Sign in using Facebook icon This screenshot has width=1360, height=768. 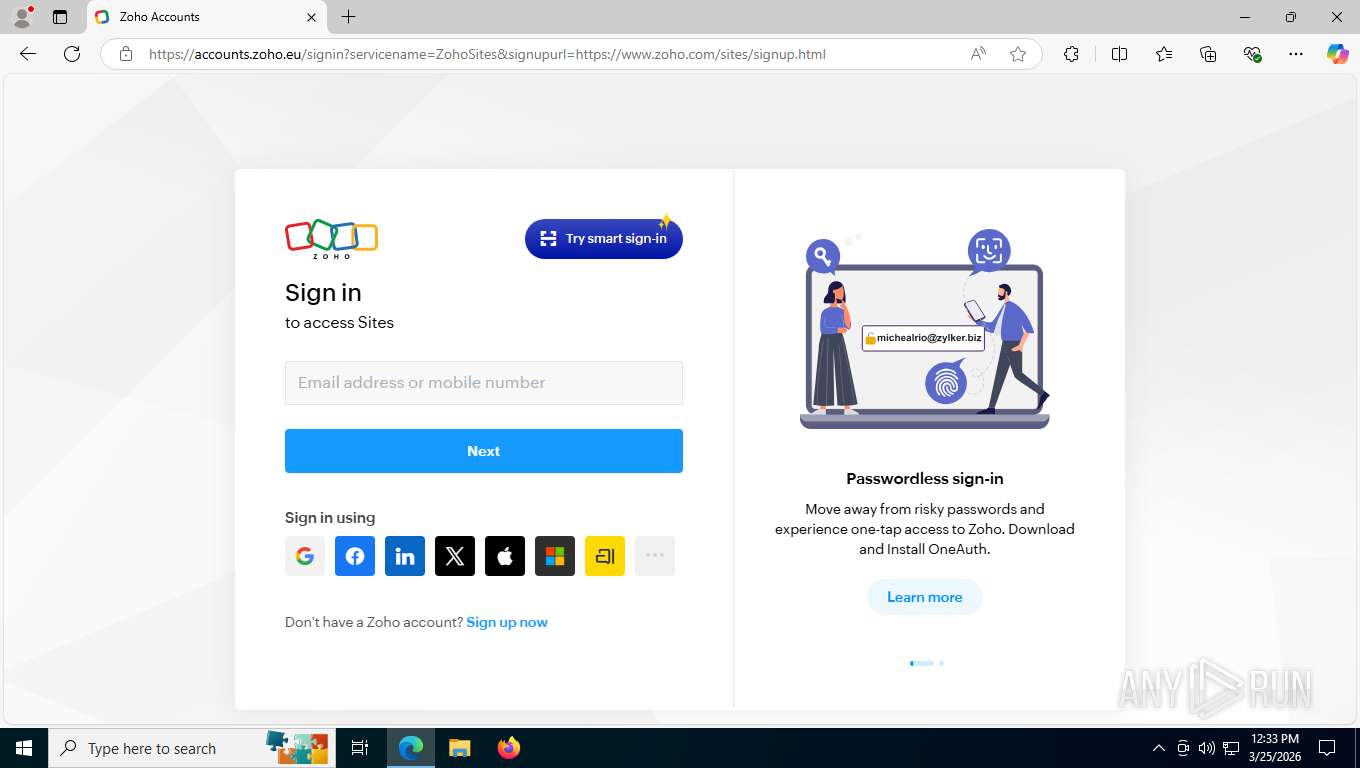tap(355, 556)
